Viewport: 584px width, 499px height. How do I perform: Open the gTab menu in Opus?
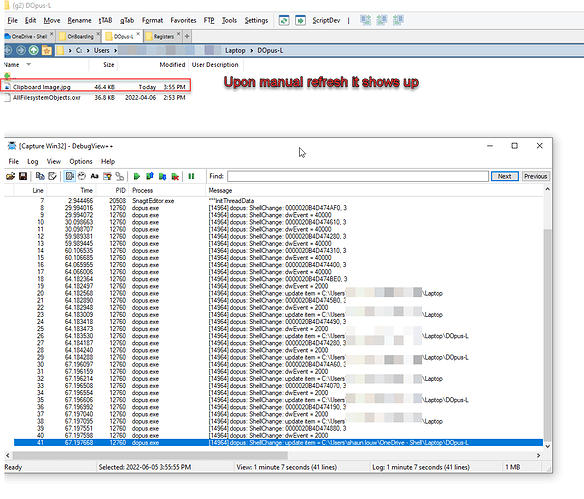click(x=127, y=20)
